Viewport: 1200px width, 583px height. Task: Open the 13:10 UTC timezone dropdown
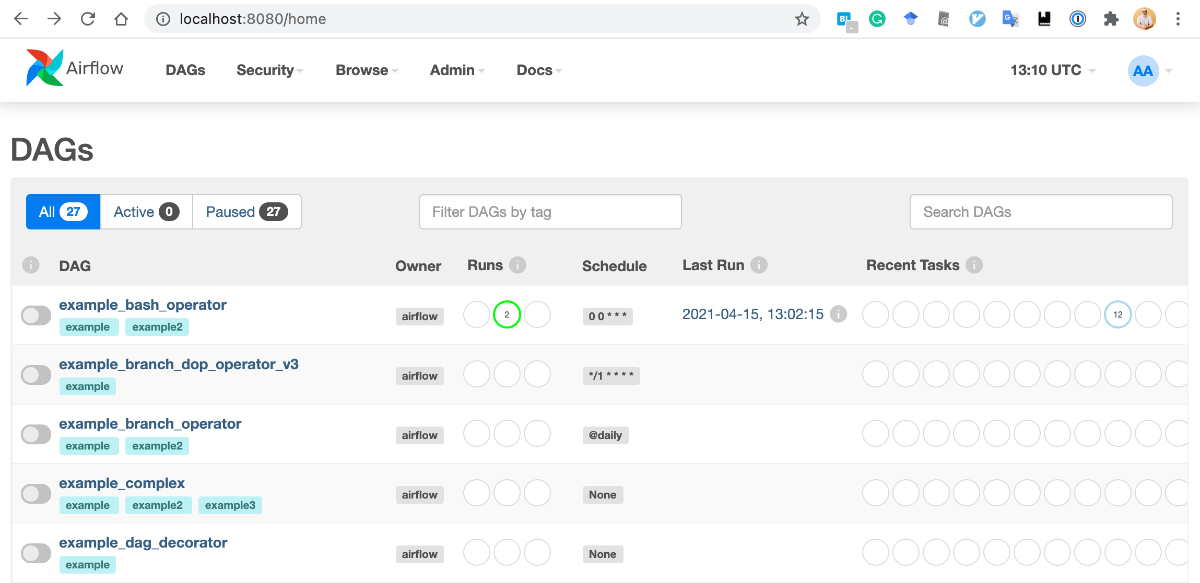pyautogui.click(x=1052, y=70)
